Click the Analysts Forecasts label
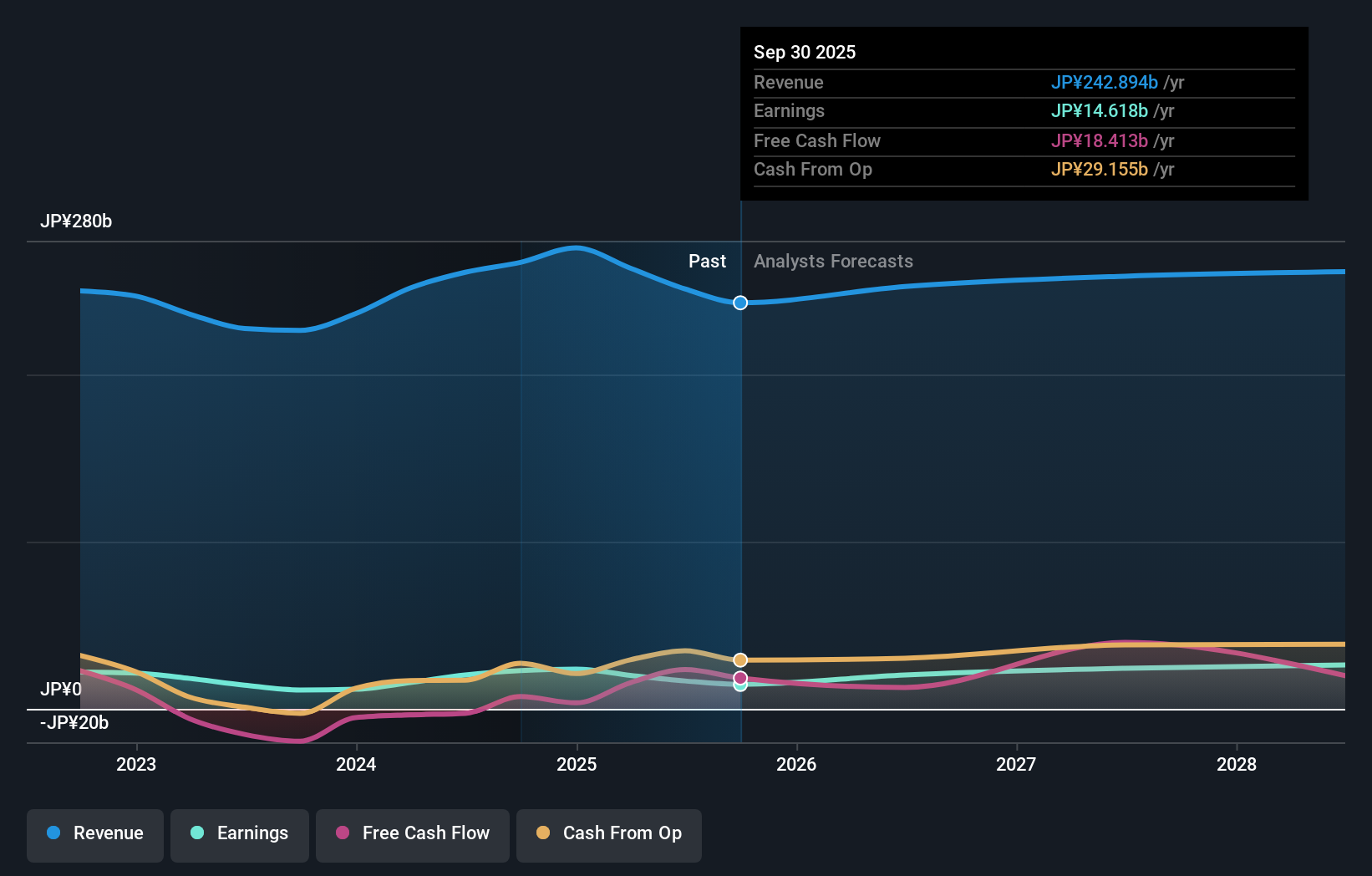 [833, 261]
